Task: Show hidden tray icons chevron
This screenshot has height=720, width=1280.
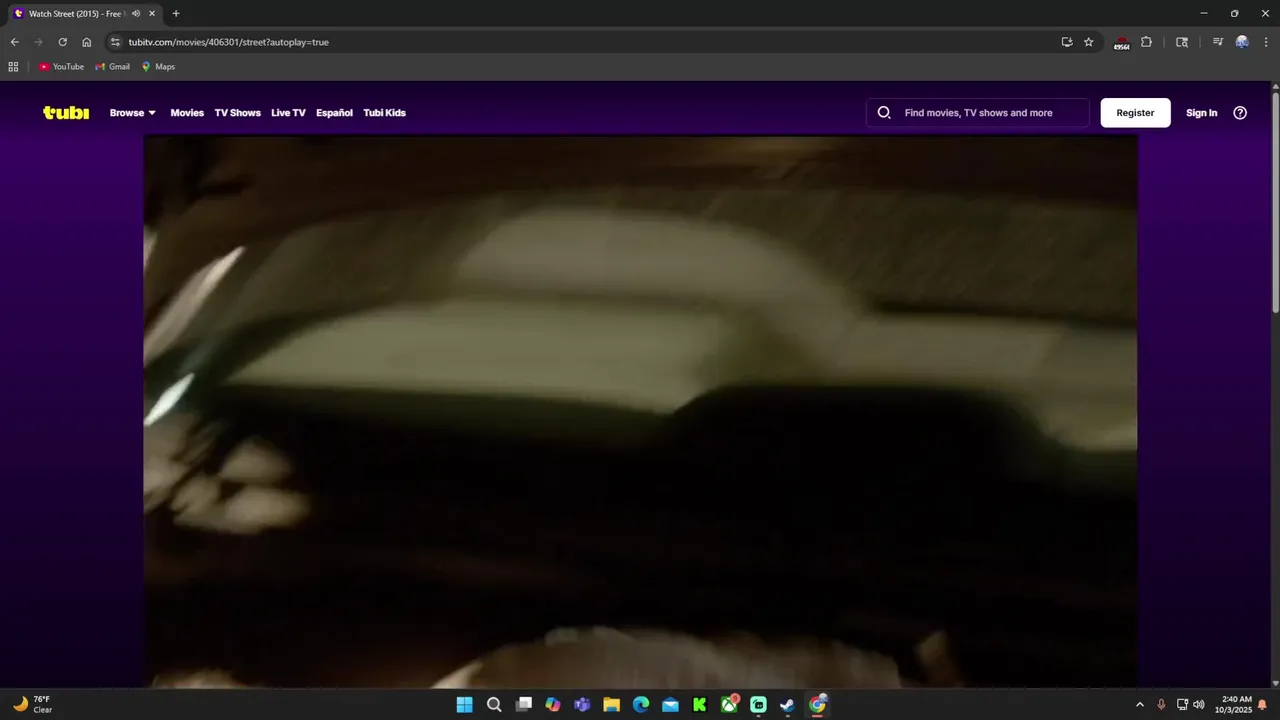Action: click(1139, 705)
